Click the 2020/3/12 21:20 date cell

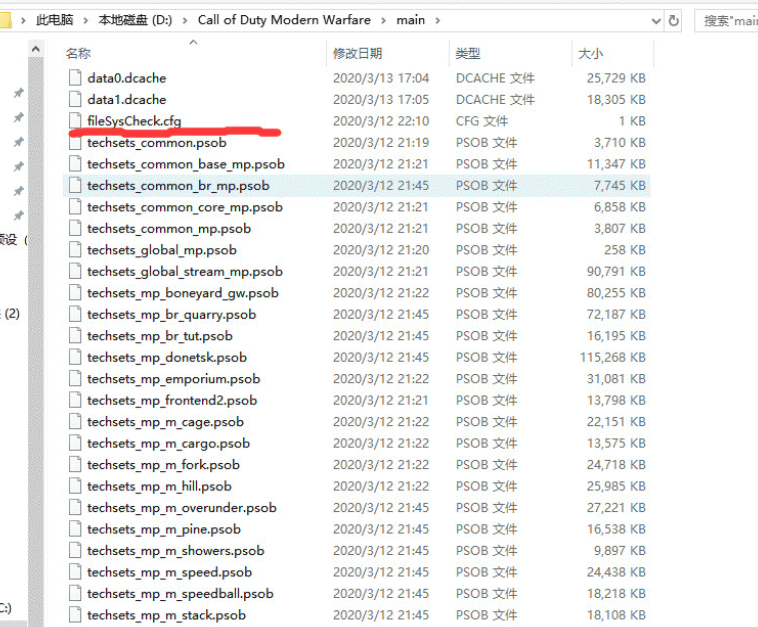click(381, 250)
